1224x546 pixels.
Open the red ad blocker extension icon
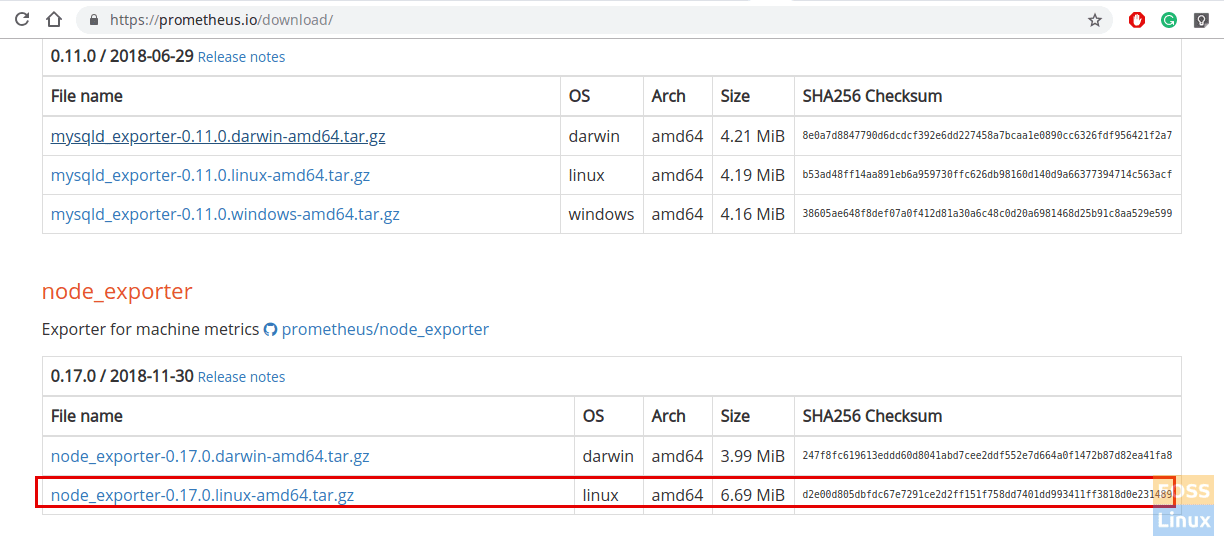click(1137, 19)
